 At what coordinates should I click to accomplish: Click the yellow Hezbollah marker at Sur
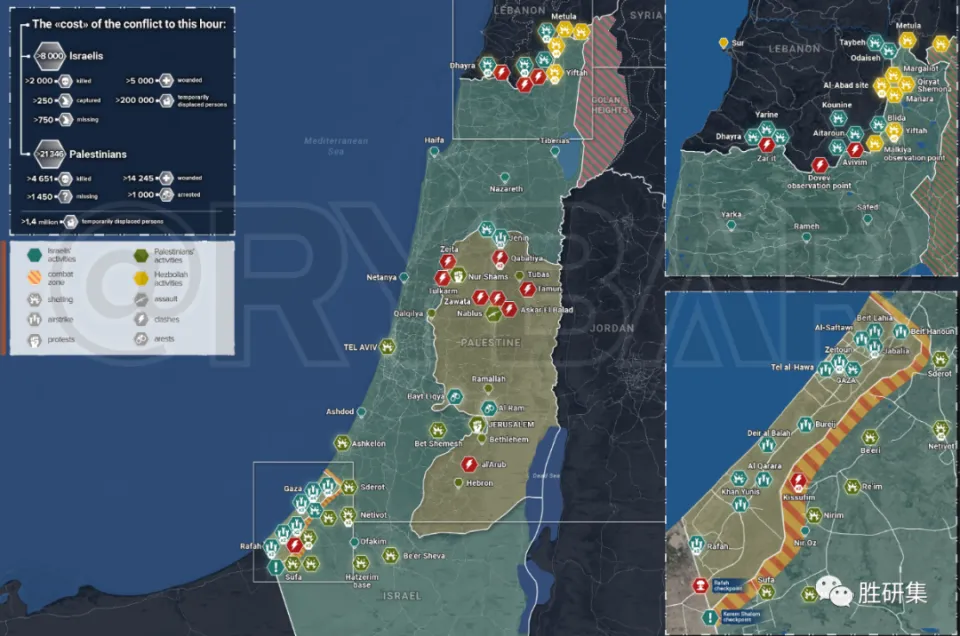pyautogui.click(x=723, y=43)
